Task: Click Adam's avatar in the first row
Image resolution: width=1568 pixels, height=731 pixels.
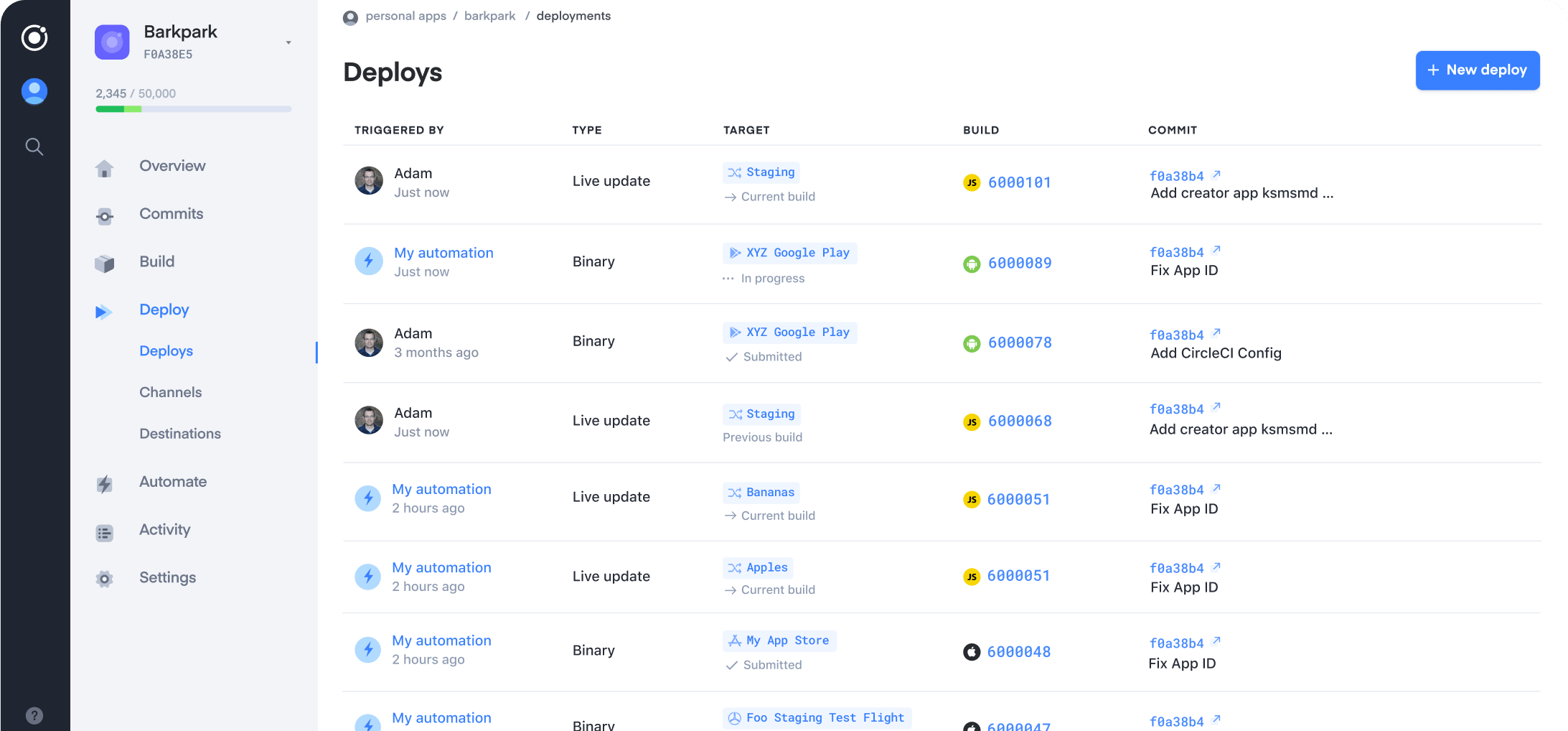Action: (x=368, y=180)
